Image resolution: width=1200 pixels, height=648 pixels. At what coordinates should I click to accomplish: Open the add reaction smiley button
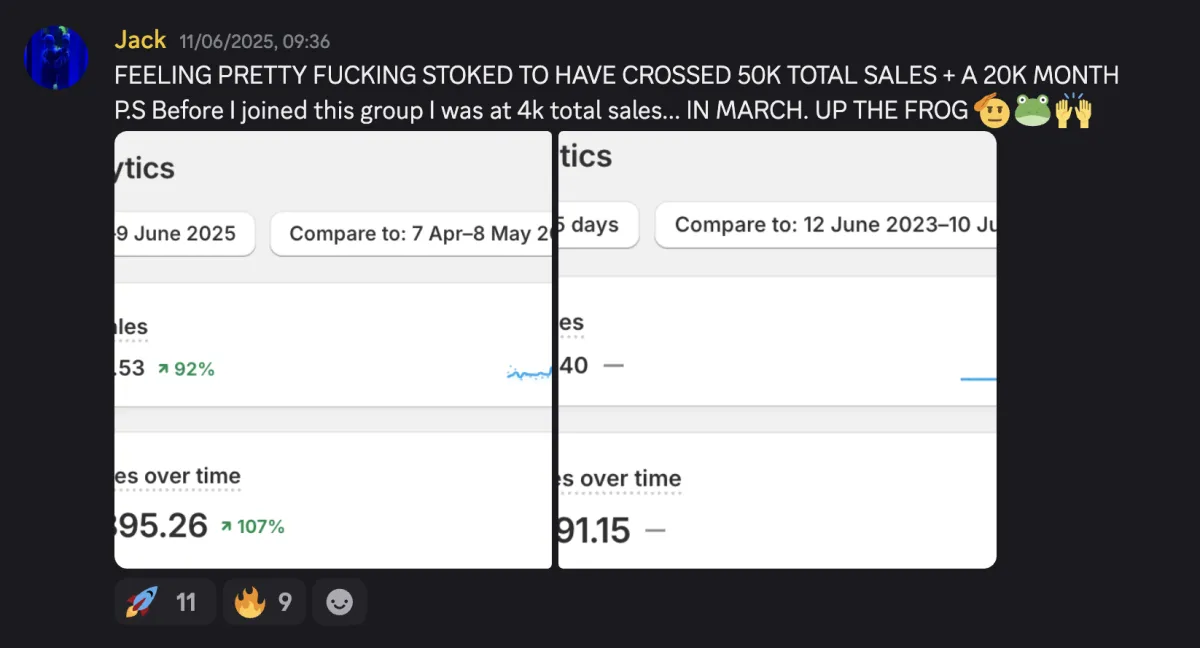coord(340,602)
